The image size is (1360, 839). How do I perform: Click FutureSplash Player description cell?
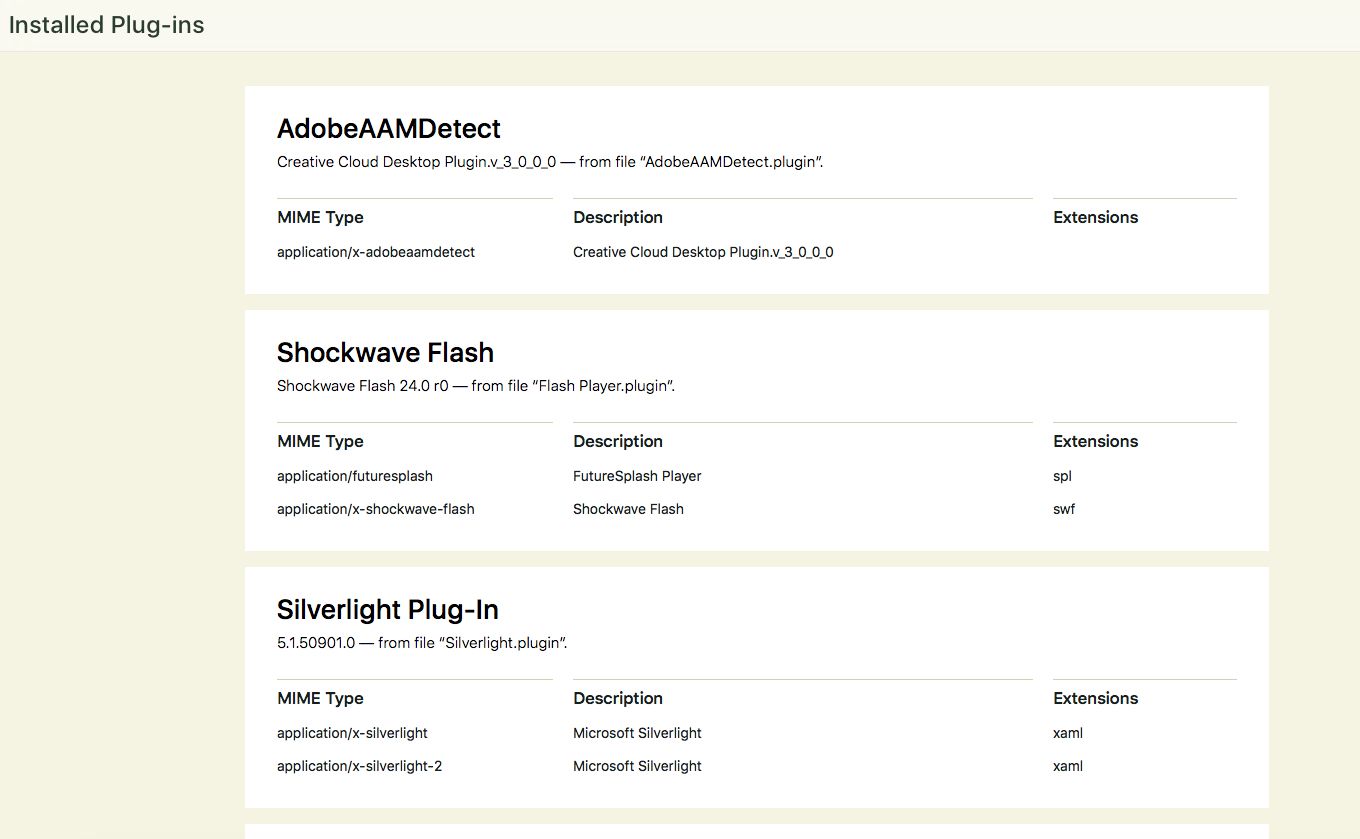pos(637,476)
